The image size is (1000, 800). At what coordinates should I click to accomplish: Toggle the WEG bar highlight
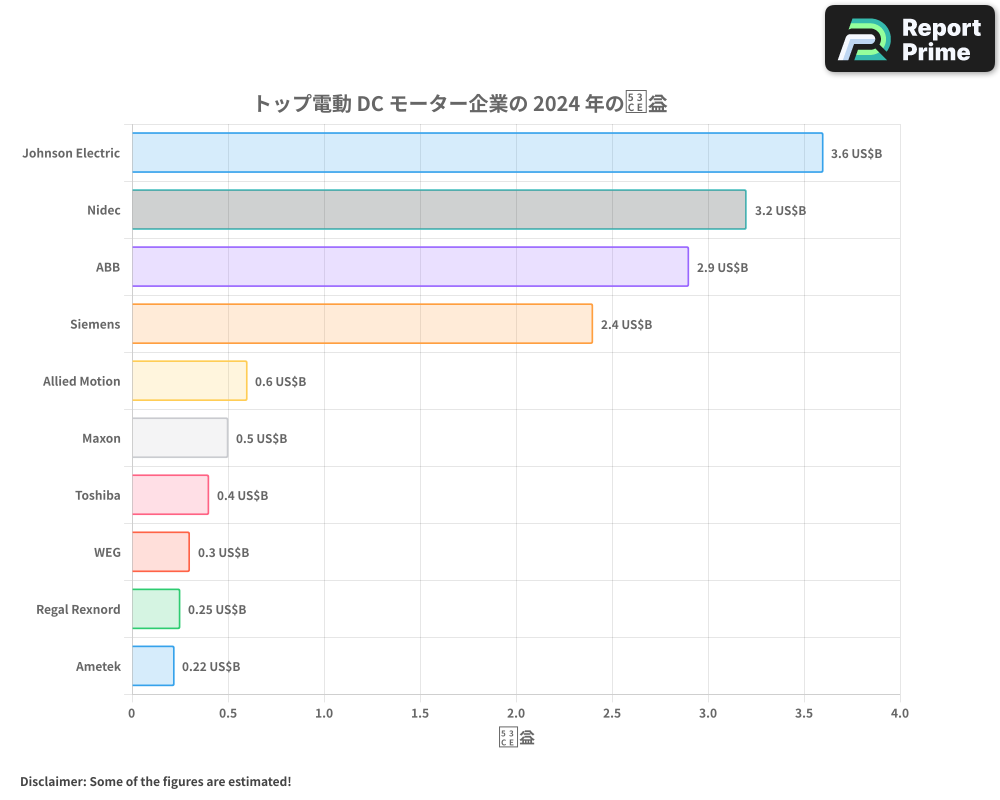click(x=158, y=552)
